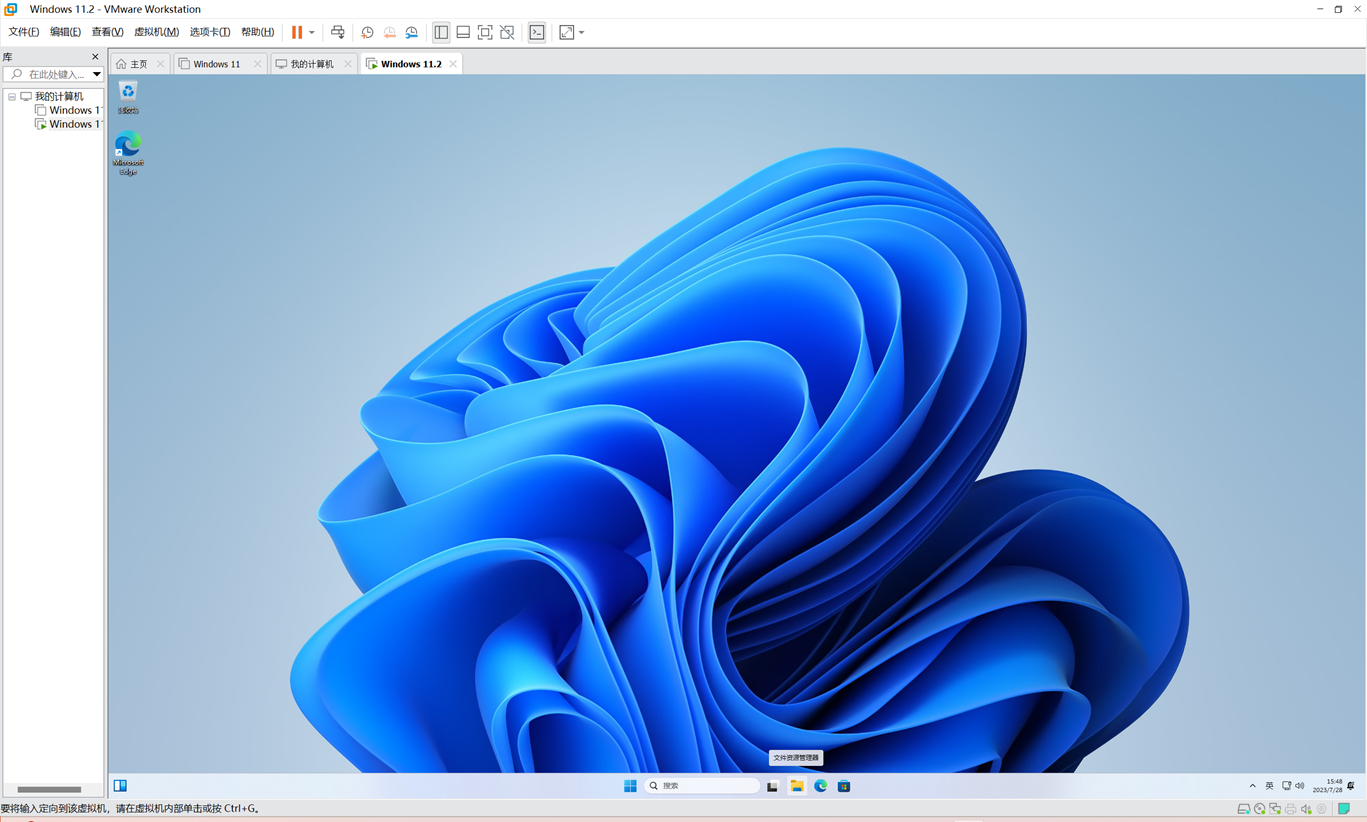Screen dimensions: 1367x822
Task: Enter full screen mode from the toolbar
Action: tap(485, 32)
